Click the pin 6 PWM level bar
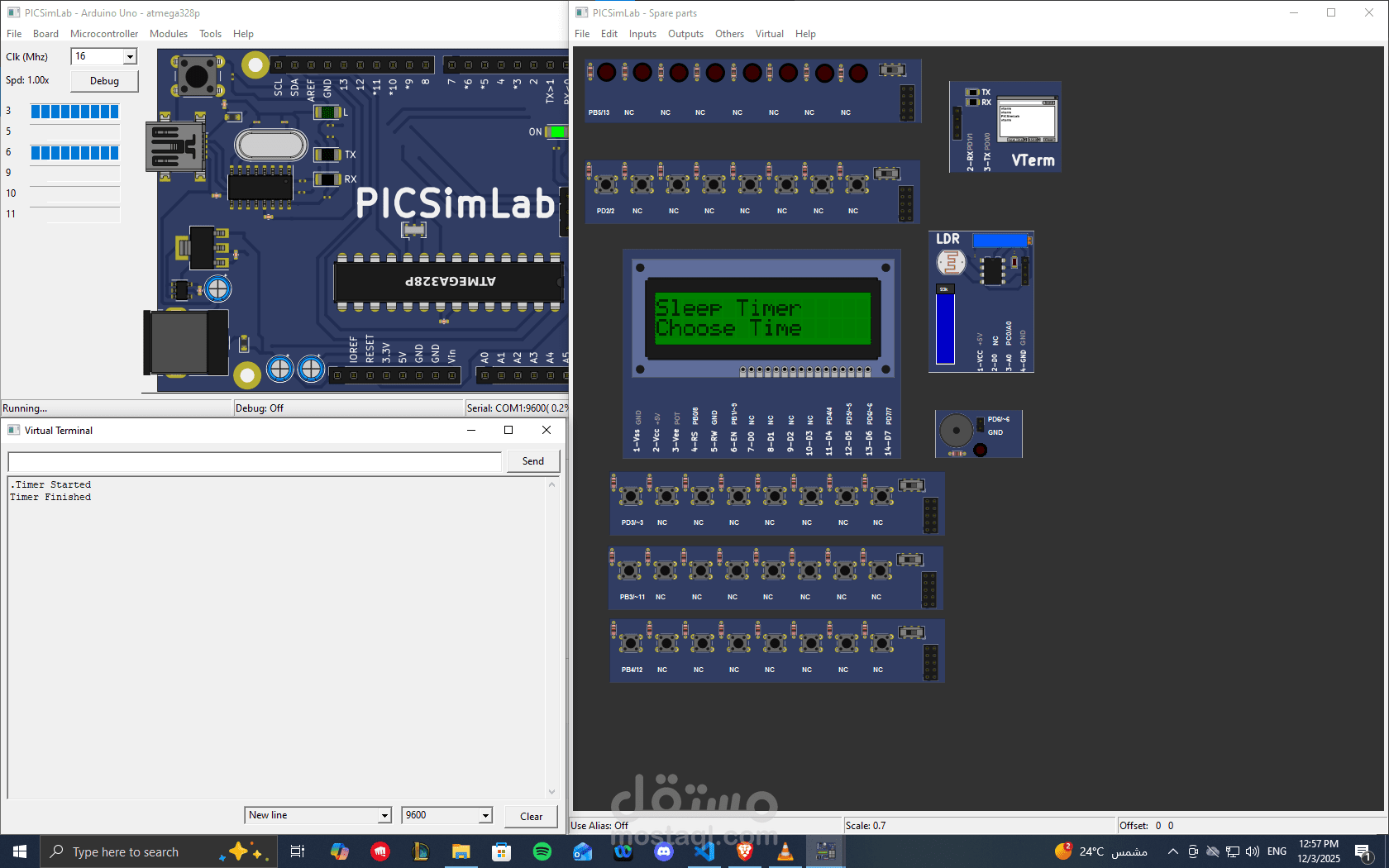The height and width of the screenshot is (868, 1389). (x=74, y=152)
